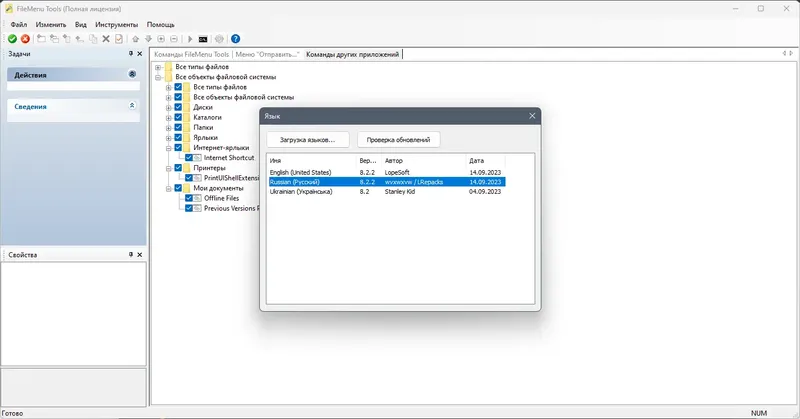Click the tab scroll right arrow
This screenshot has width=800, height=419.
click(x=791, y=53)
